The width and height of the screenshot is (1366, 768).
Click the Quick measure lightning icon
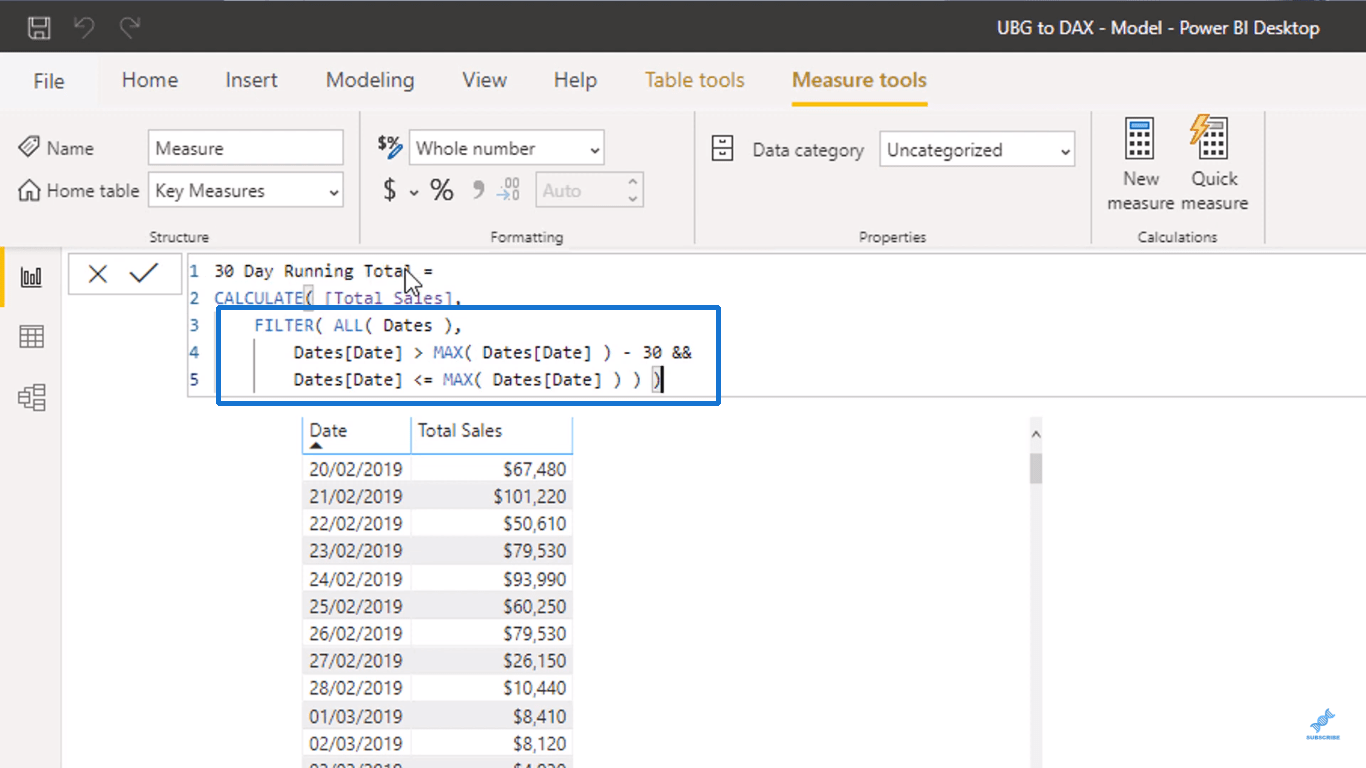click(1210, 137)
